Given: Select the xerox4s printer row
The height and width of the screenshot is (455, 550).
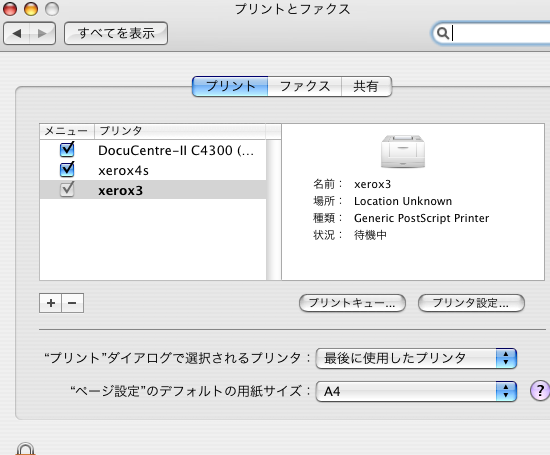Looking at the screenshot, I should point(153,170).
